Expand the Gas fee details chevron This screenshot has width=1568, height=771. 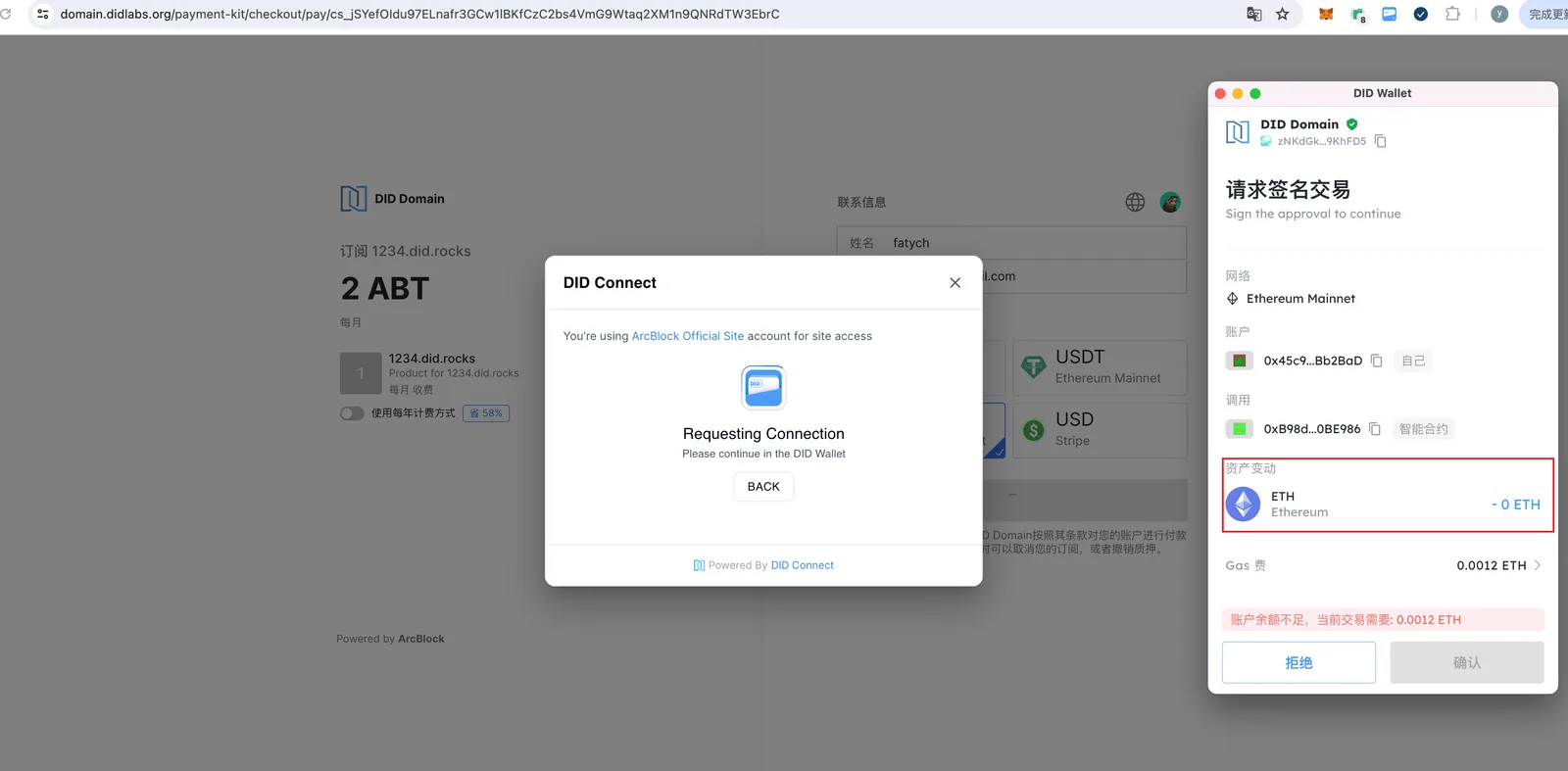(1537, 565)
